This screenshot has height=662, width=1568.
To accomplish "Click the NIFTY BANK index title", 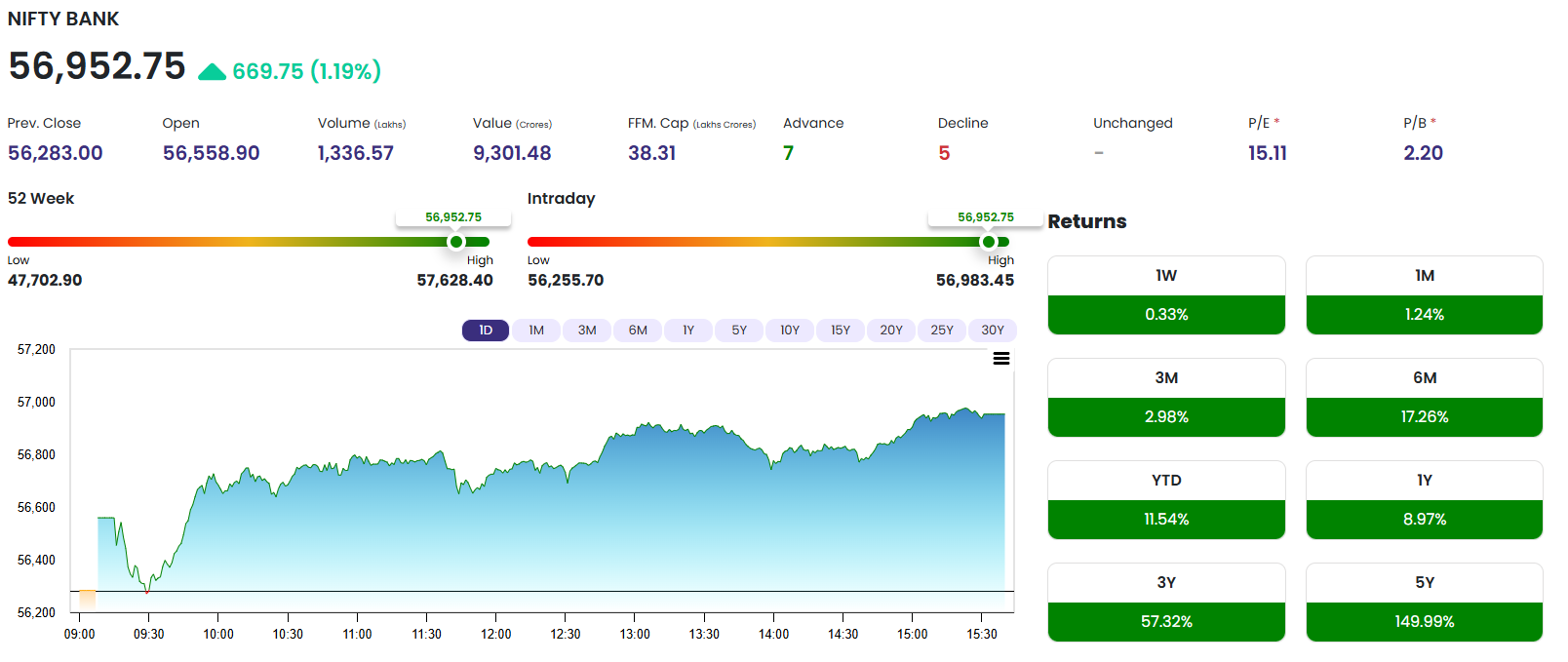I will pyautogui.click(x=63, y=19).
